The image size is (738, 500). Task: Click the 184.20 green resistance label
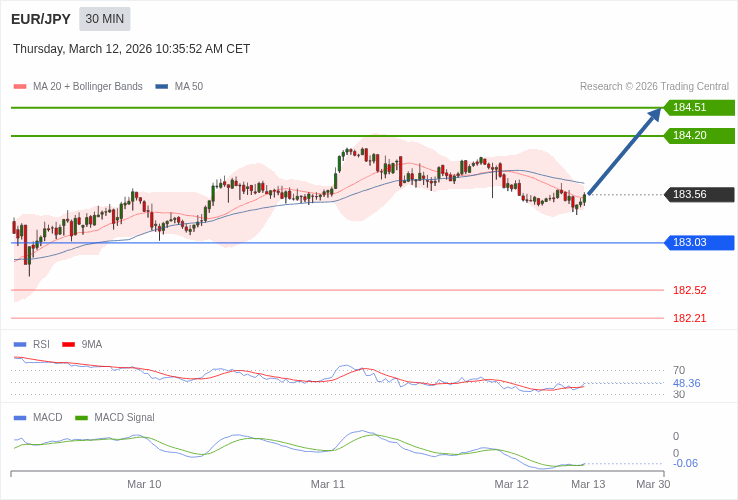[x=699, y=136]
